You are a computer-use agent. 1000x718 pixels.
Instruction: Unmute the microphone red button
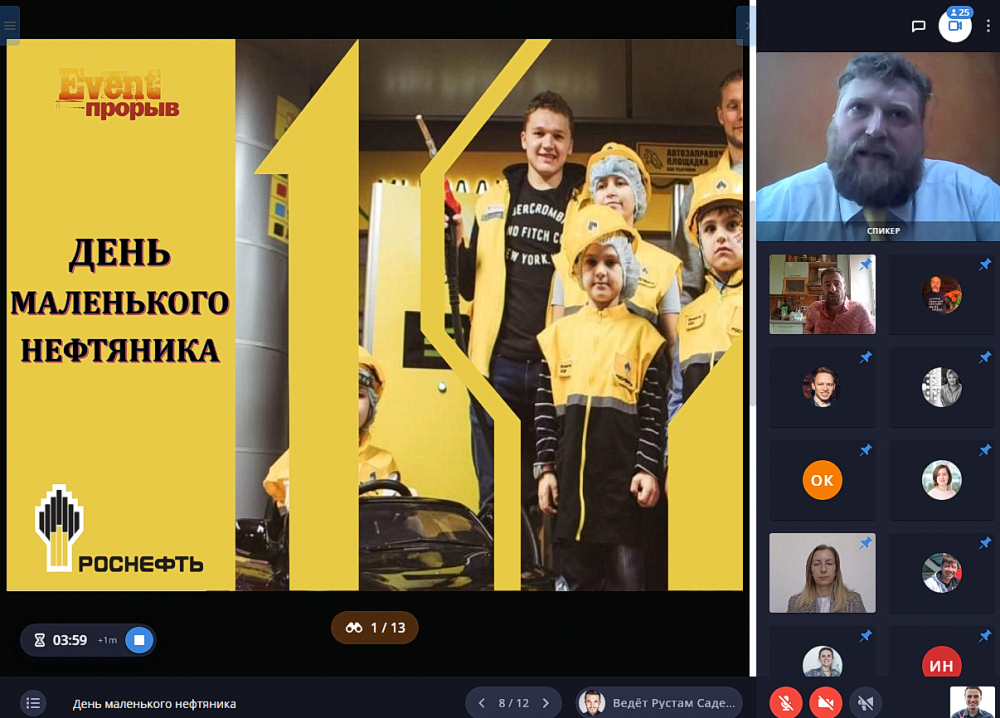pyautogui.click(x=786, y=703)
